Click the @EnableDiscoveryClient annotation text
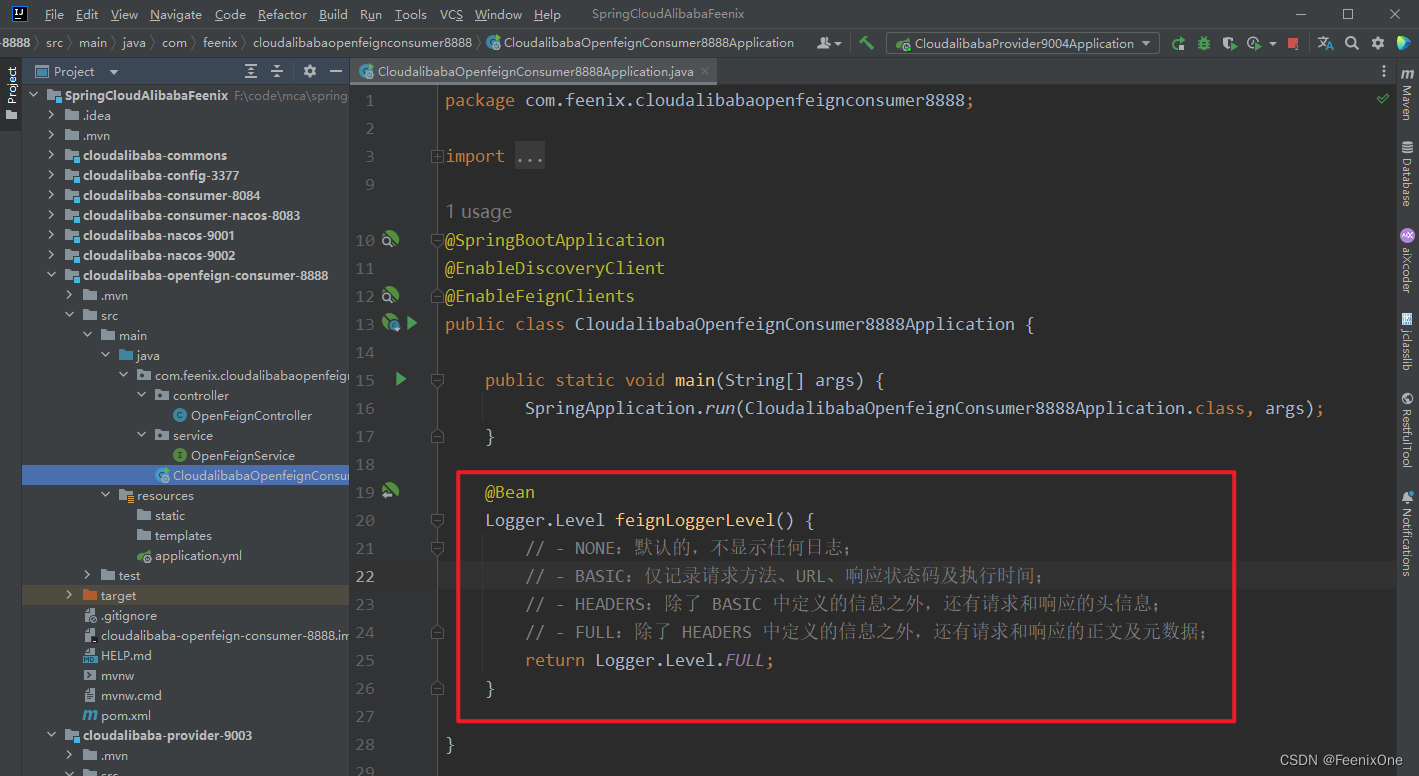 pos(555,268)
